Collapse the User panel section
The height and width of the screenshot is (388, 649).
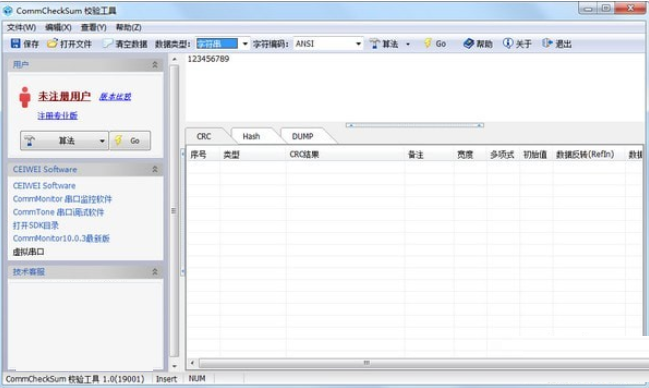pyautogui.click(x=155, y=65)
